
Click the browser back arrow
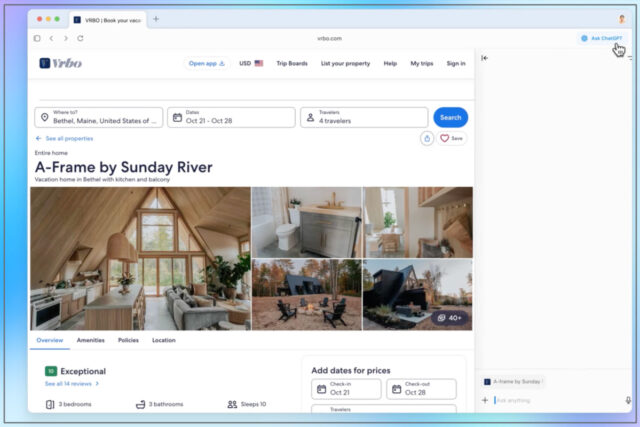click(x=52, y=38)
